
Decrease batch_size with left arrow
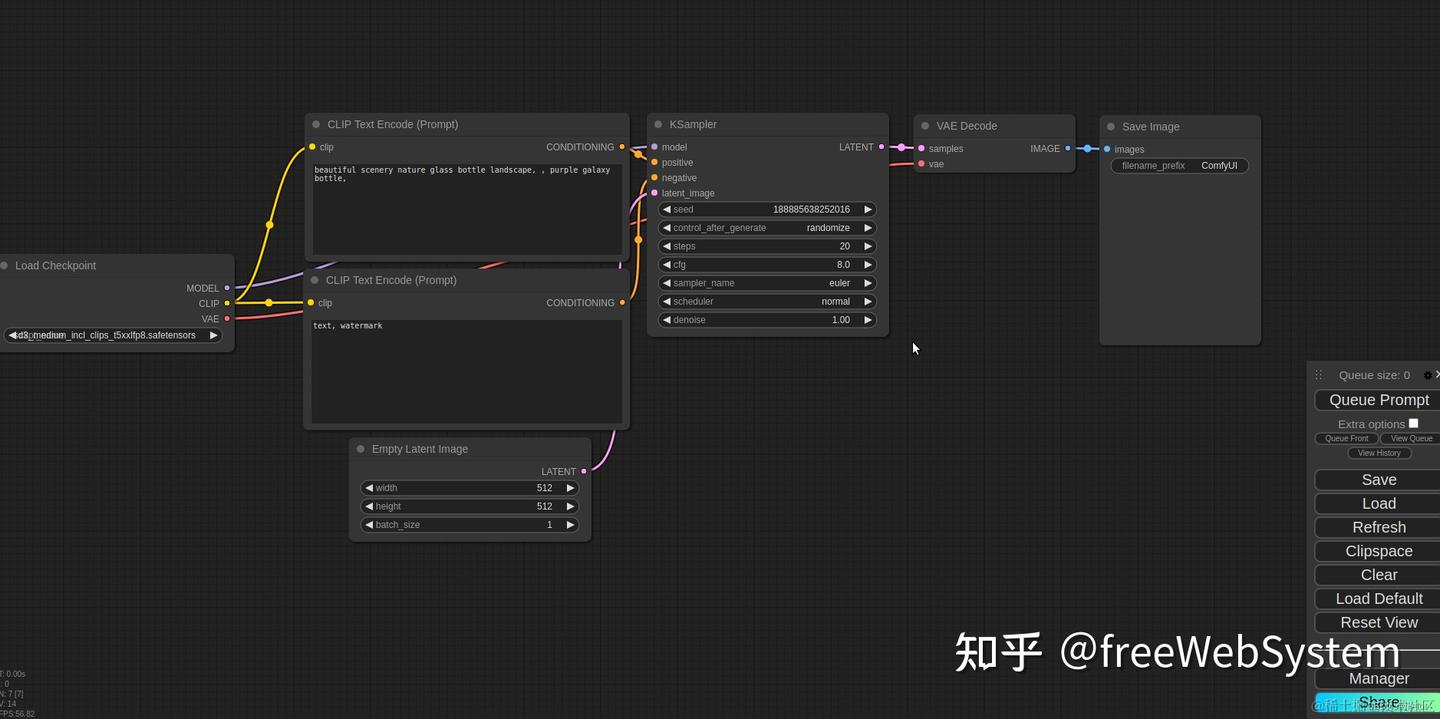point(369,525)
